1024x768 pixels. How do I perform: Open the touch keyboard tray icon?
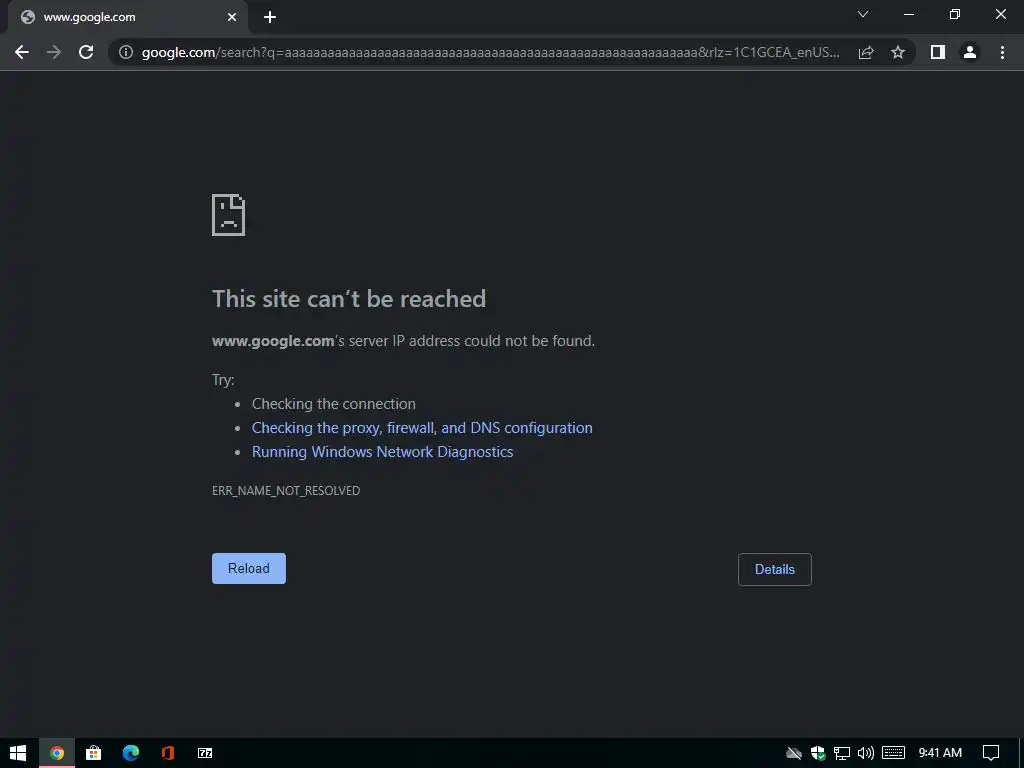coord(893,753)
